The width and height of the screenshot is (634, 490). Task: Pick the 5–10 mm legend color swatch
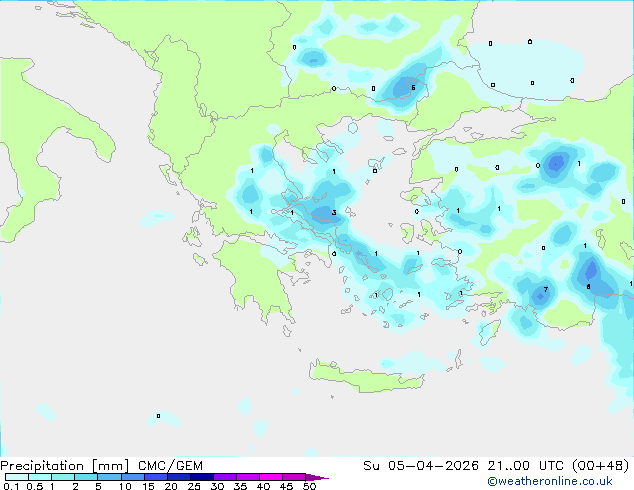(x=109, y=477)
